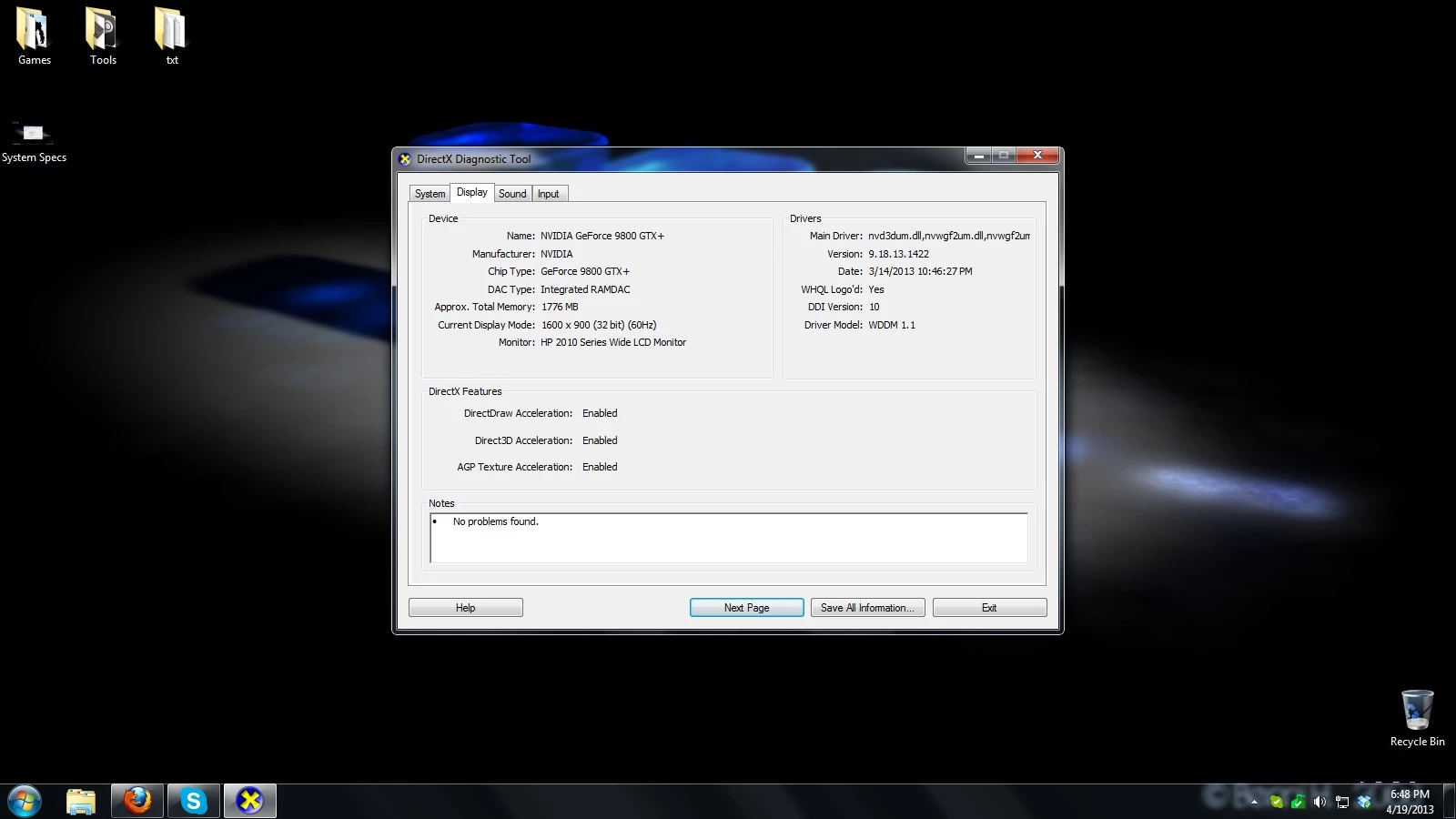
Task: Select the 'NVIDIA GeForce 9800 GTX+' name value
Action: (x=602, y=236)
